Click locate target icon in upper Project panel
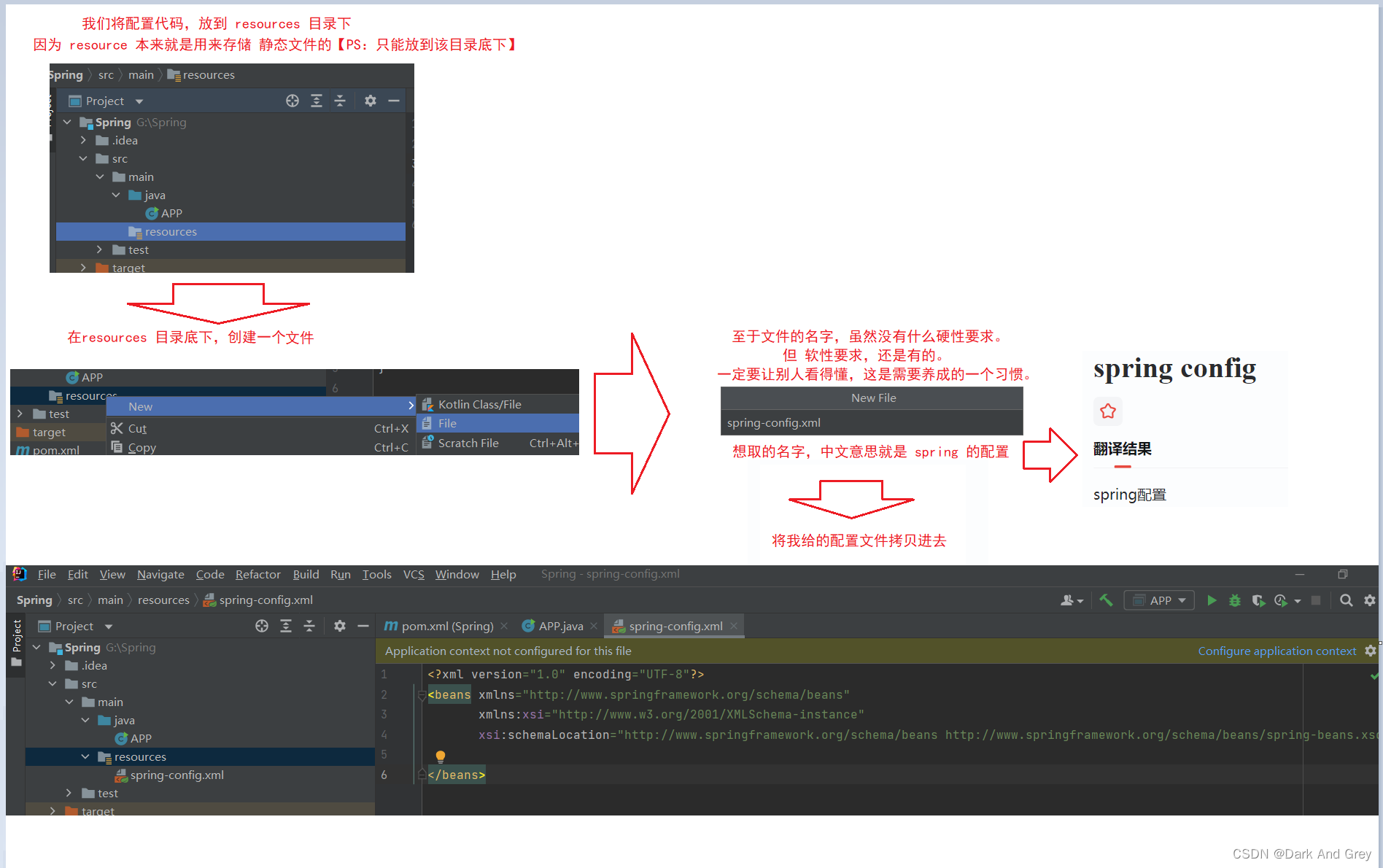Viewport: 1383px width, 868px height. click(x=293, y=101)
